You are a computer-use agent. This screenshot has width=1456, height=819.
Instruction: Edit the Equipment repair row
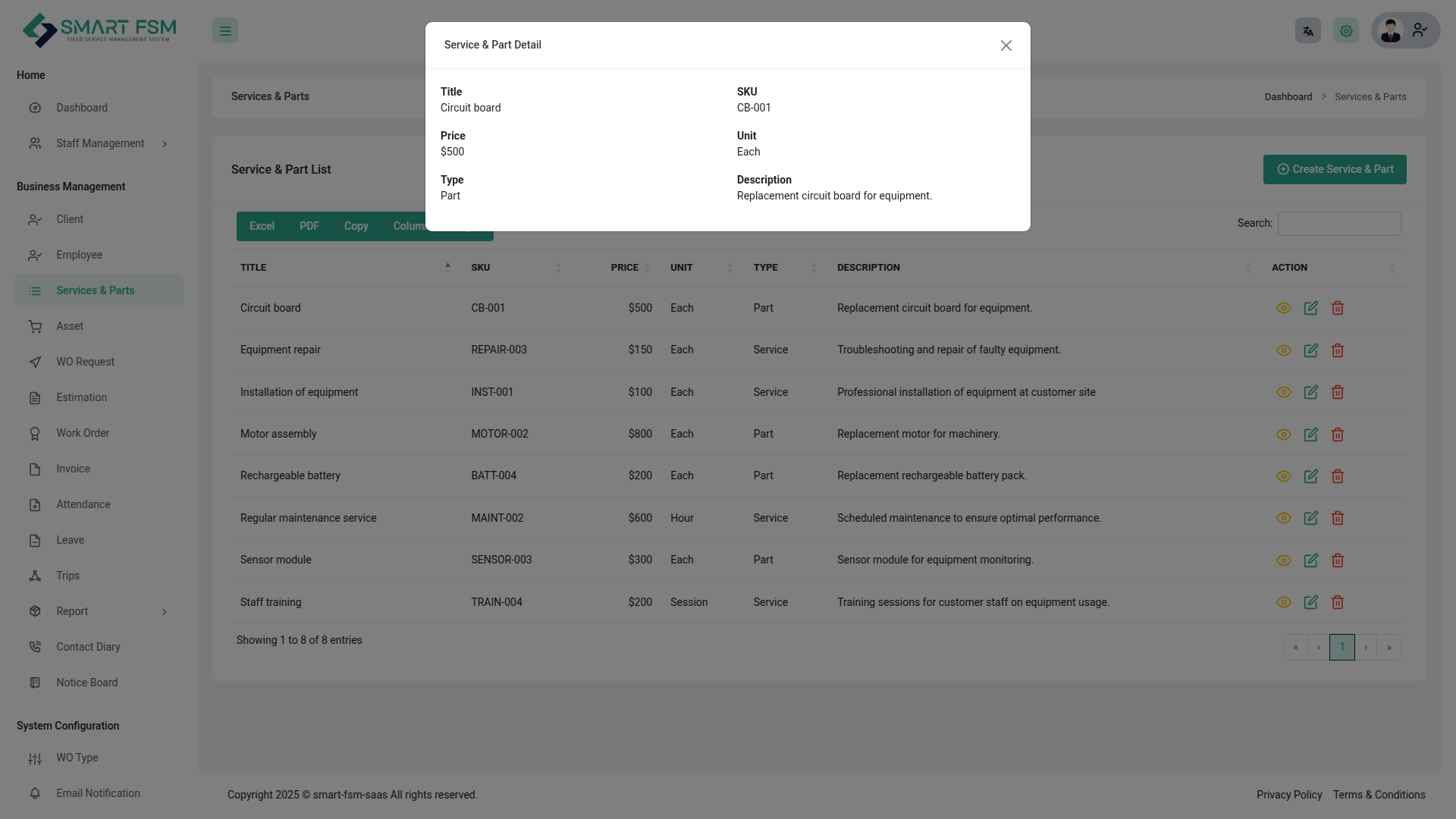1310,350
